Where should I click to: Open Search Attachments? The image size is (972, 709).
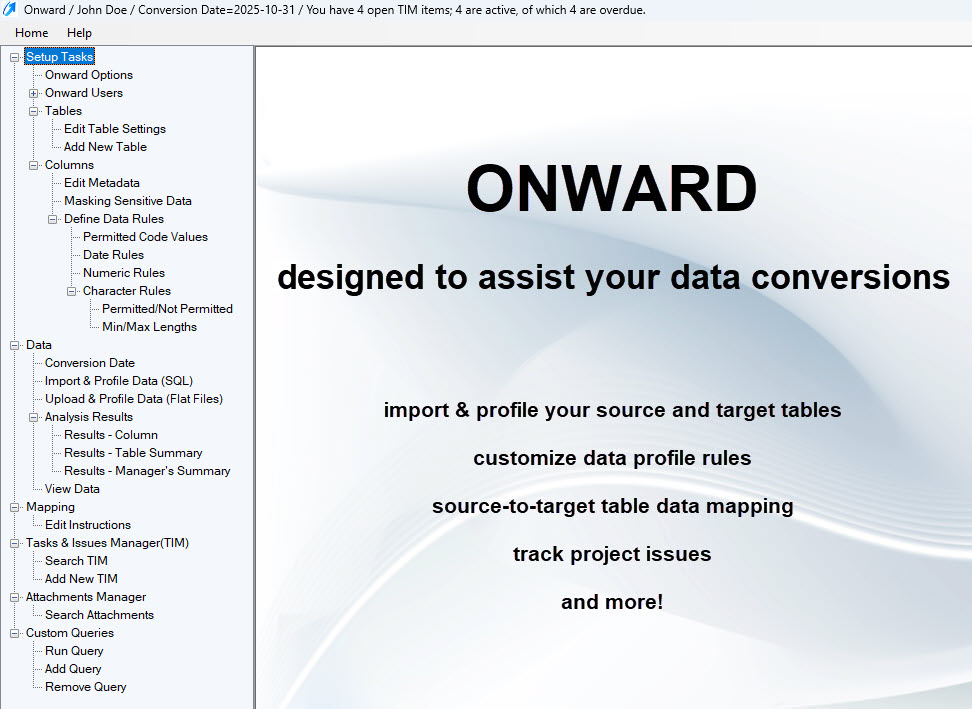point(99,615)
